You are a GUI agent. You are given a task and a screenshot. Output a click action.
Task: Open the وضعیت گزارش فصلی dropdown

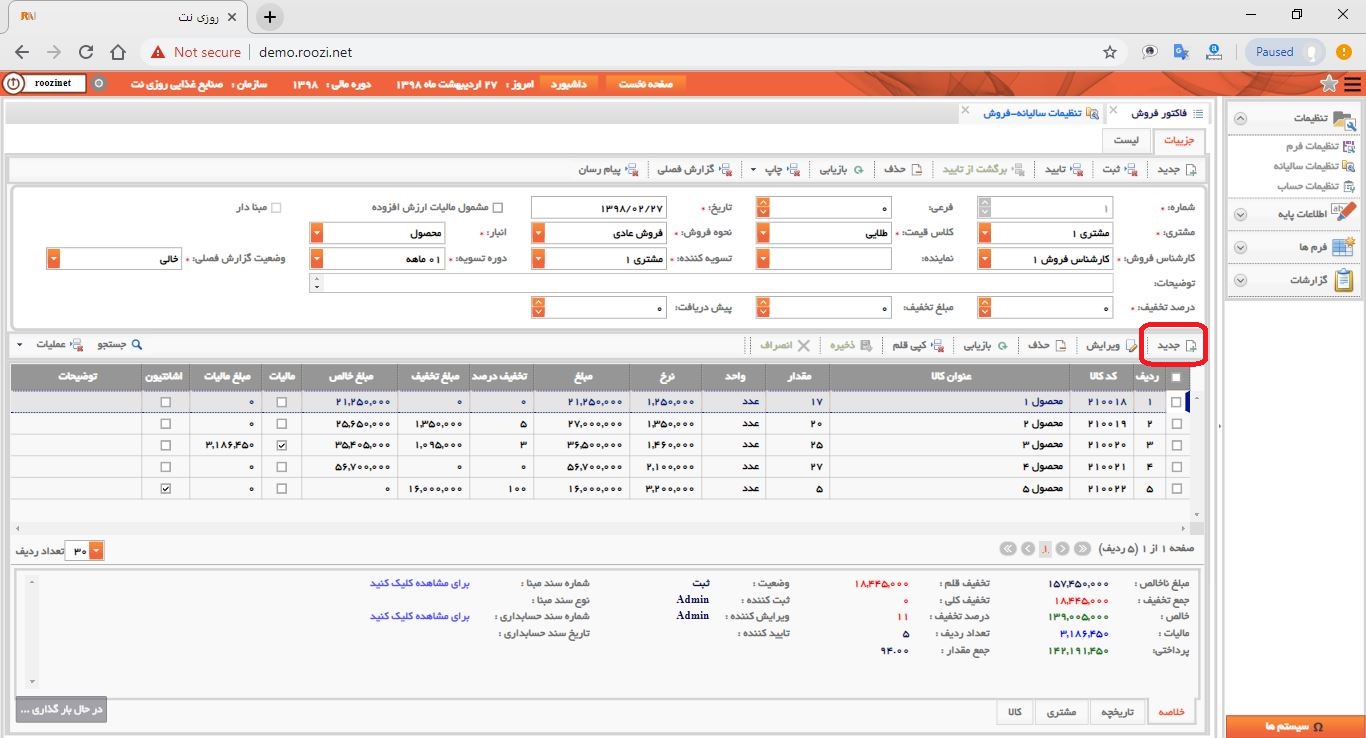53,259
